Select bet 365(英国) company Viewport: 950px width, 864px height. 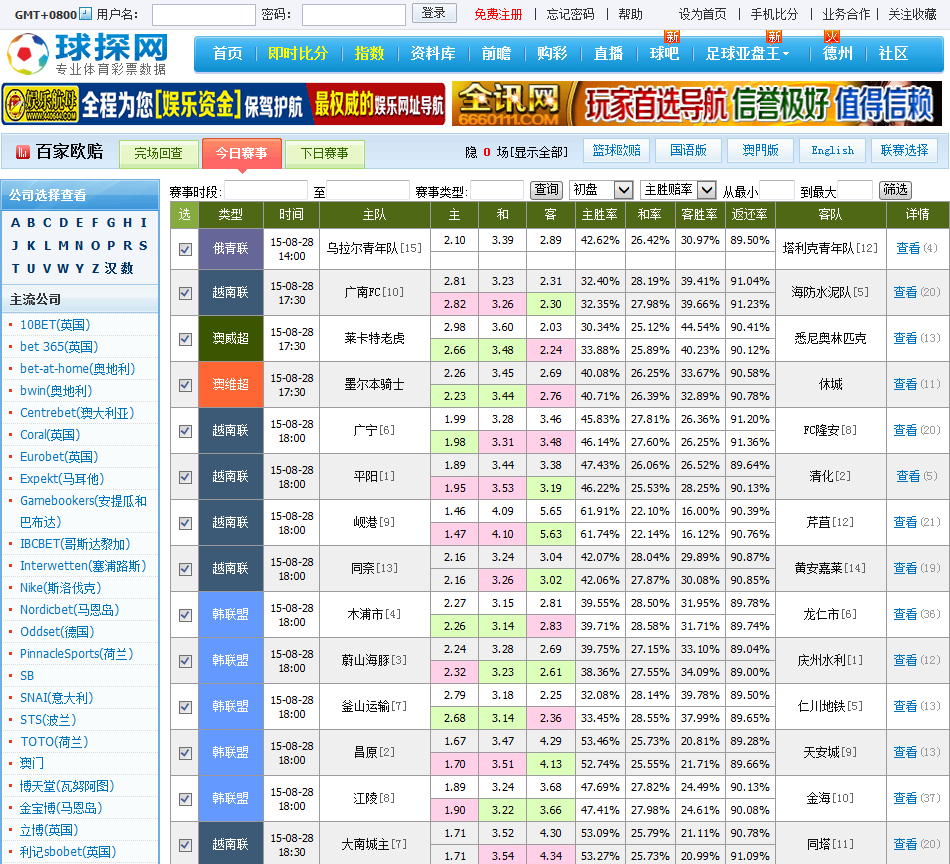coord(59,347)
